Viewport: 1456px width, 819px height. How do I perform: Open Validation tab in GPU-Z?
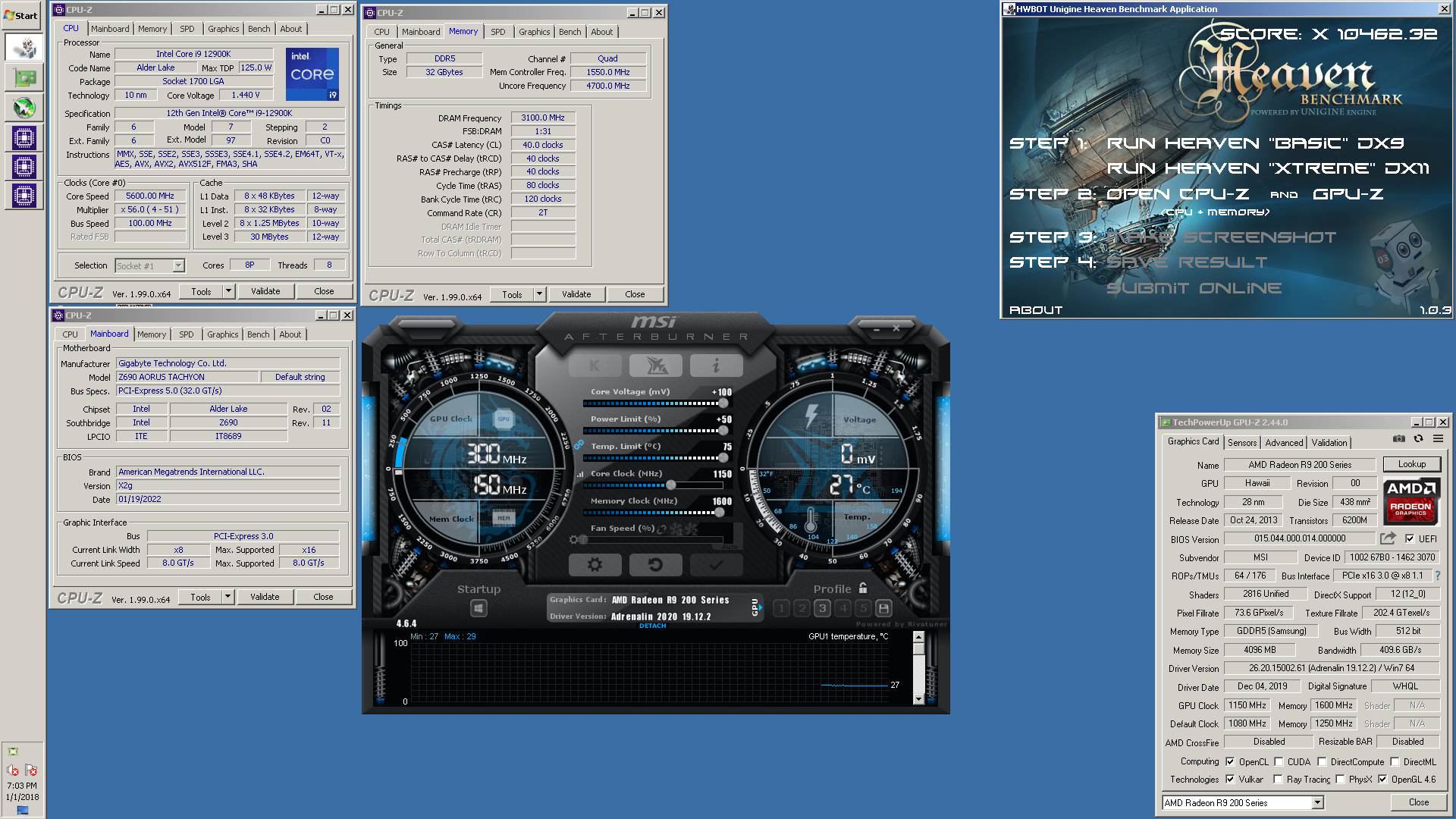pos(1329,442)
